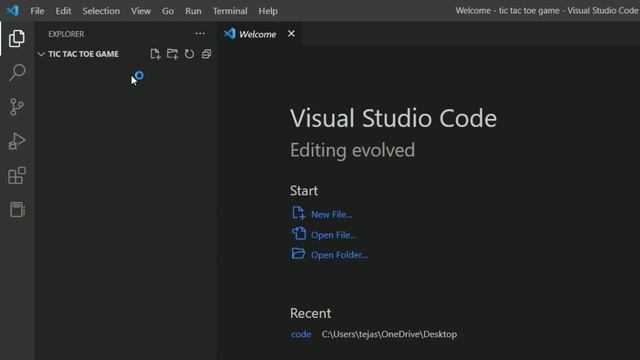The image size is (640, 360).
Task: Open the Search view icon
Action: 17,72
